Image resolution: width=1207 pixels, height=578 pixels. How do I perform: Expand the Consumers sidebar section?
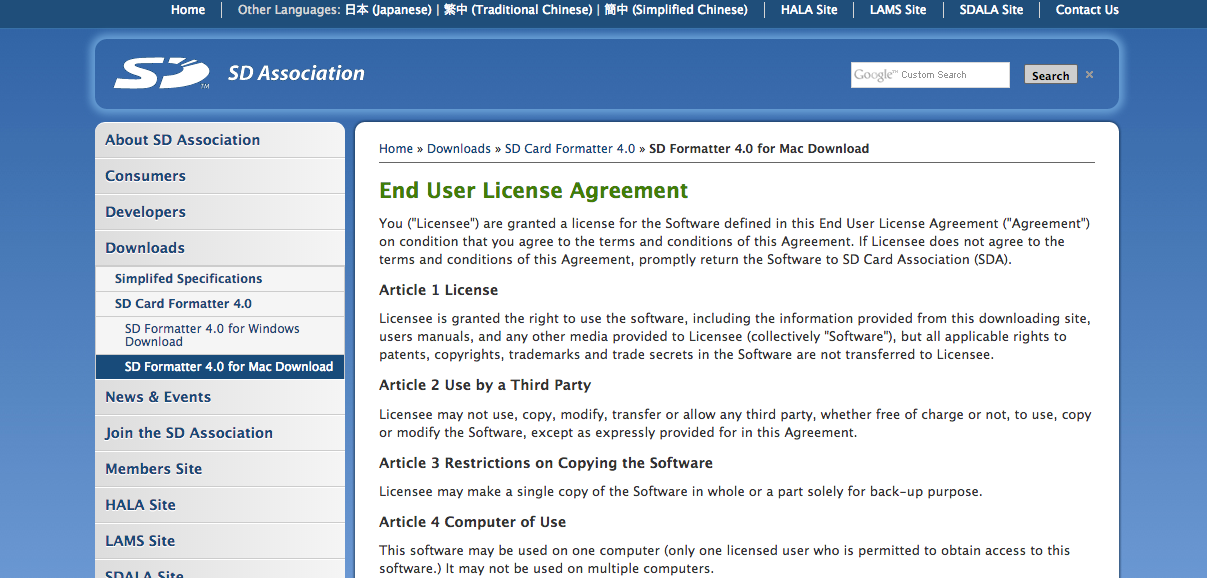pyautogui.click(x=145, y=176)
